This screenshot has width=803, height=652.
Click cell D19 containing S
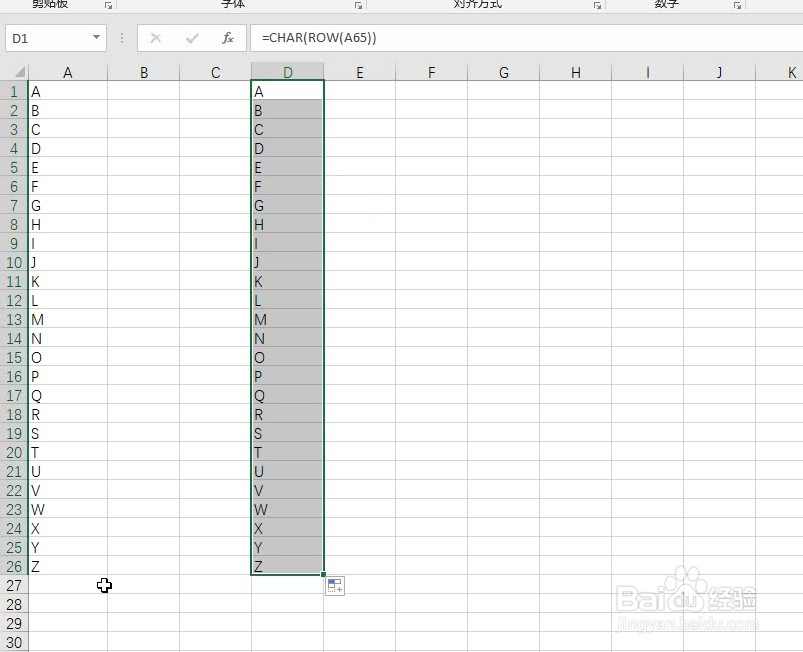[287, 433]
